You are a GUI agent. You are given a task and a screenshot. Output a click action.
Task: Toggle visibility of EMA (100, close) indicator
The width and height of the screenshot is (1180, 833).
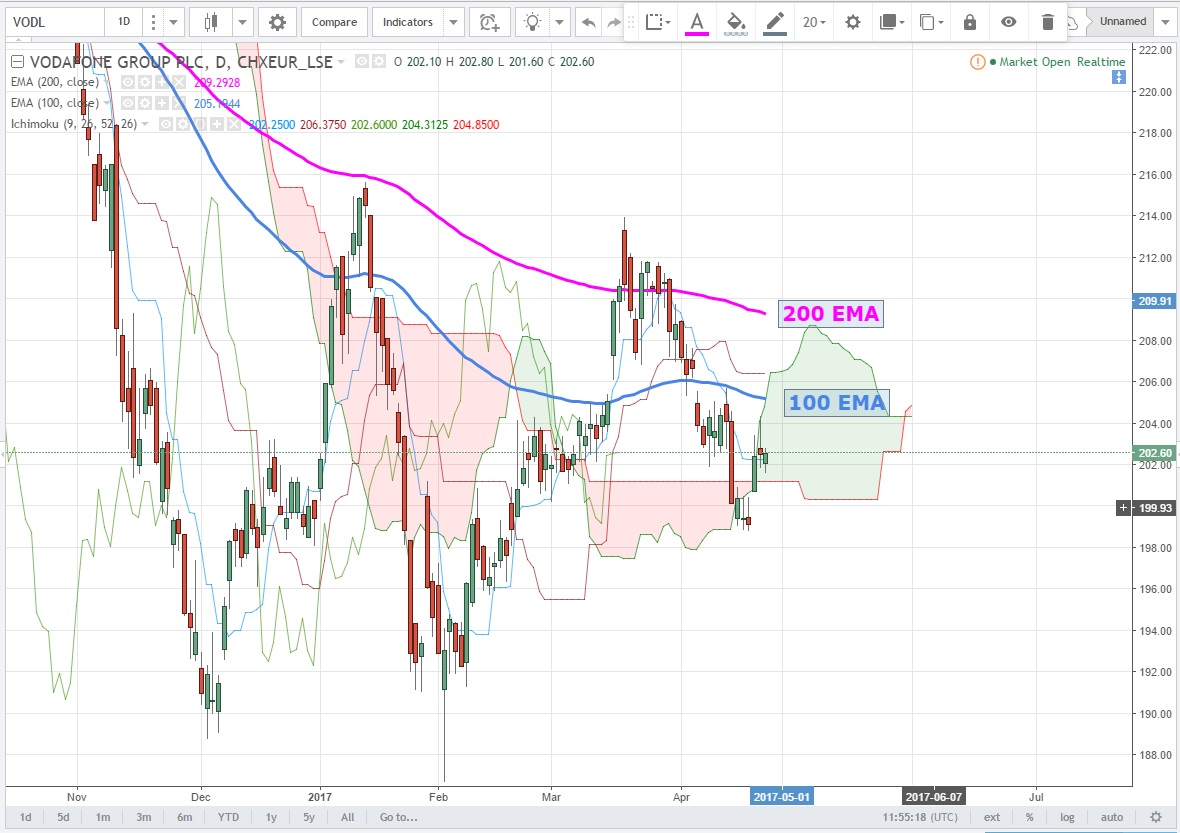pos(129,103)
